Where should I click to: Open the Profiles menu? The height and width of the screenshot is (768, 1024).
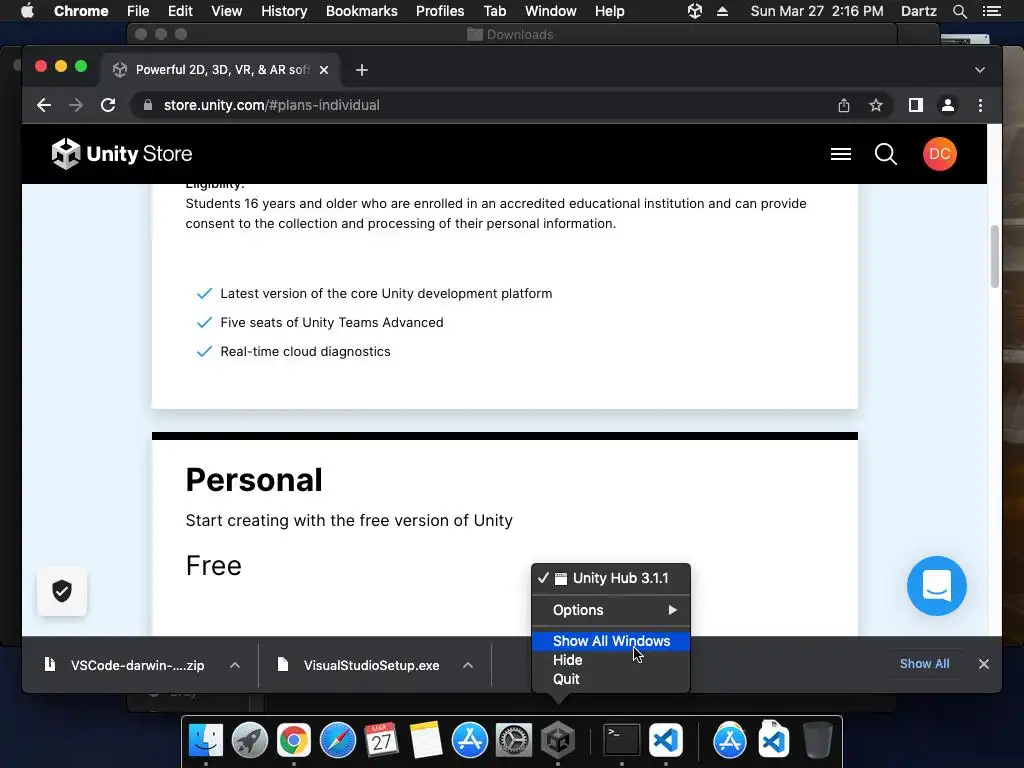click(x=440, y=11)
